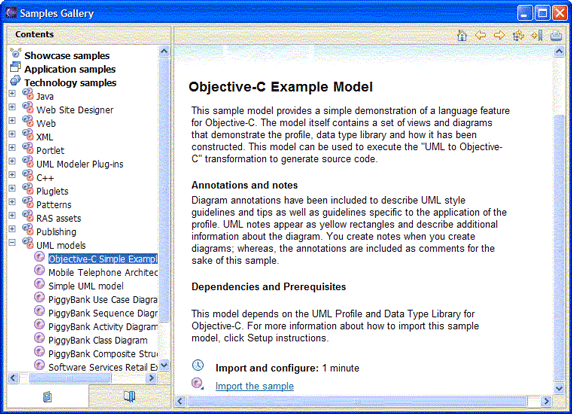Open Mobile Telephone Architecture sample
The image size is (572, 414).
103,272
